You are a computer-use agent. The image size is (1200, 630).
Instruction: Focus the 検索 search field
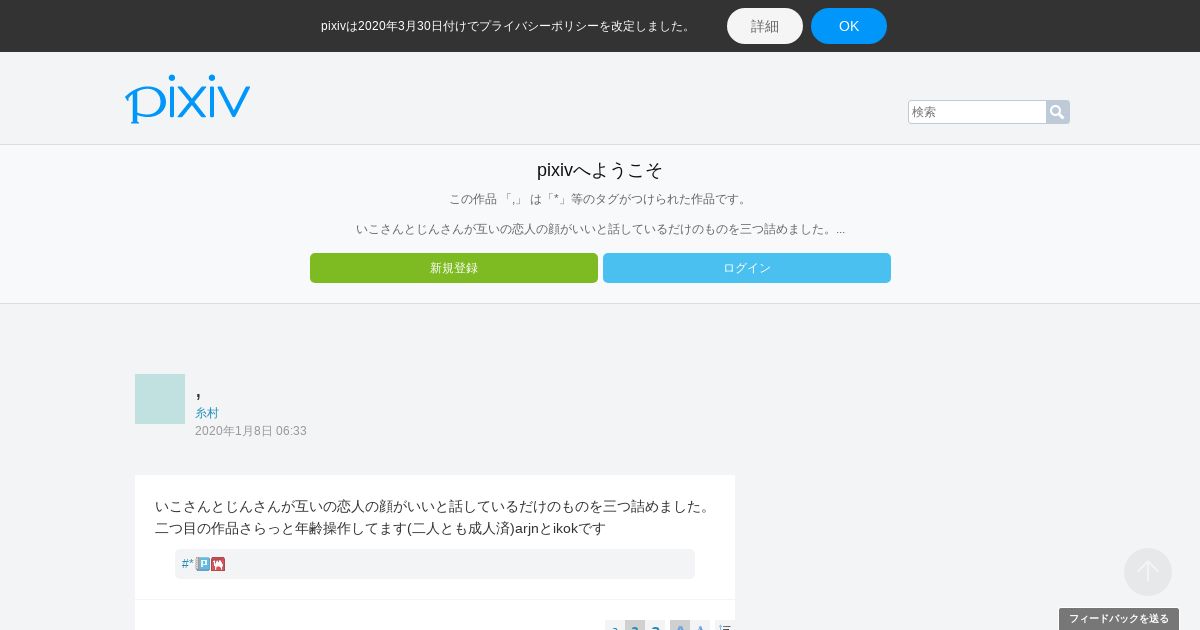tap(977, 112)
